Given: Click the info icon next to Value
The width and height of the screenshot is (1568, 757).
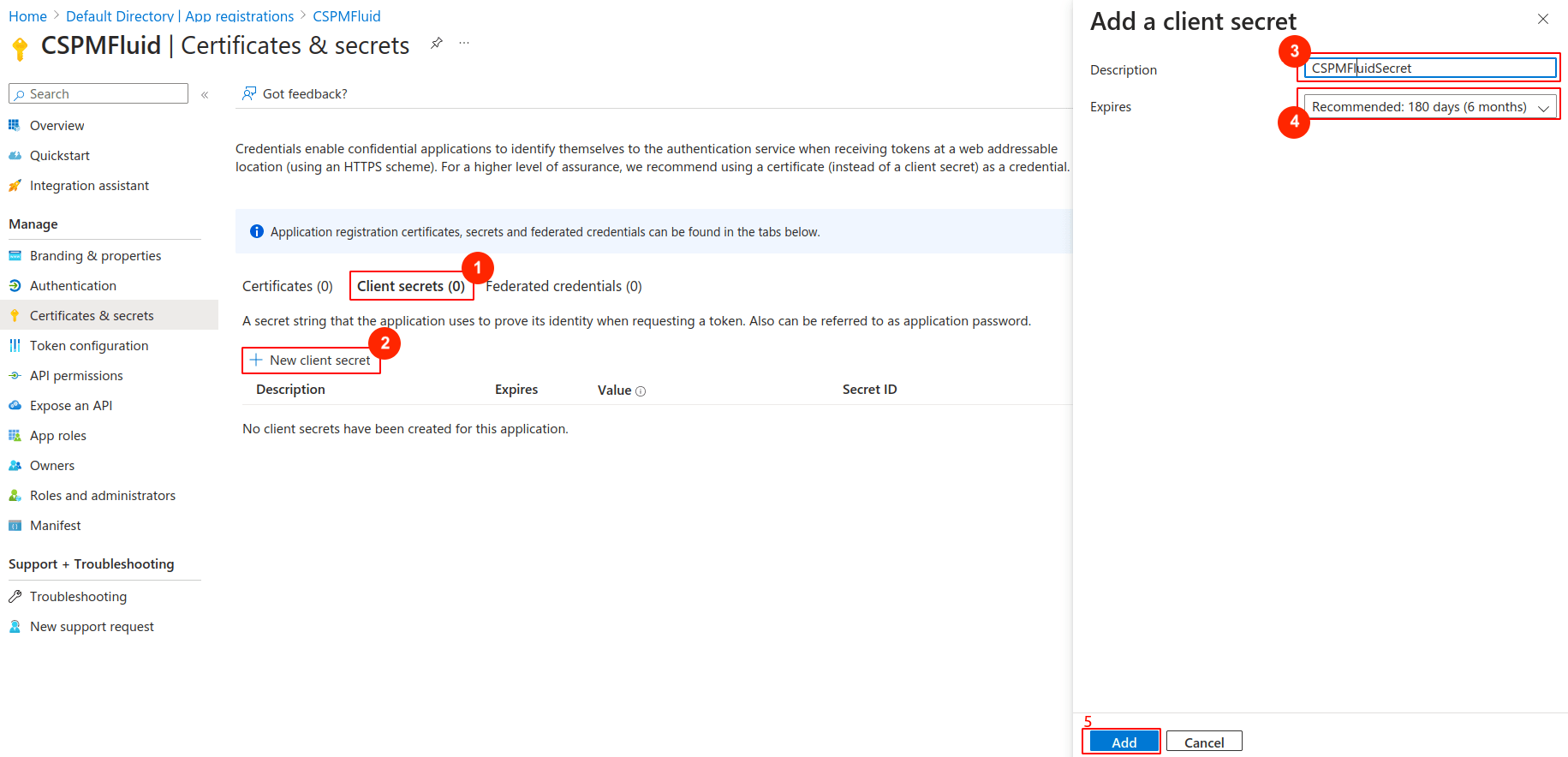Looking at the screenshot, I should tap(641, 390).
